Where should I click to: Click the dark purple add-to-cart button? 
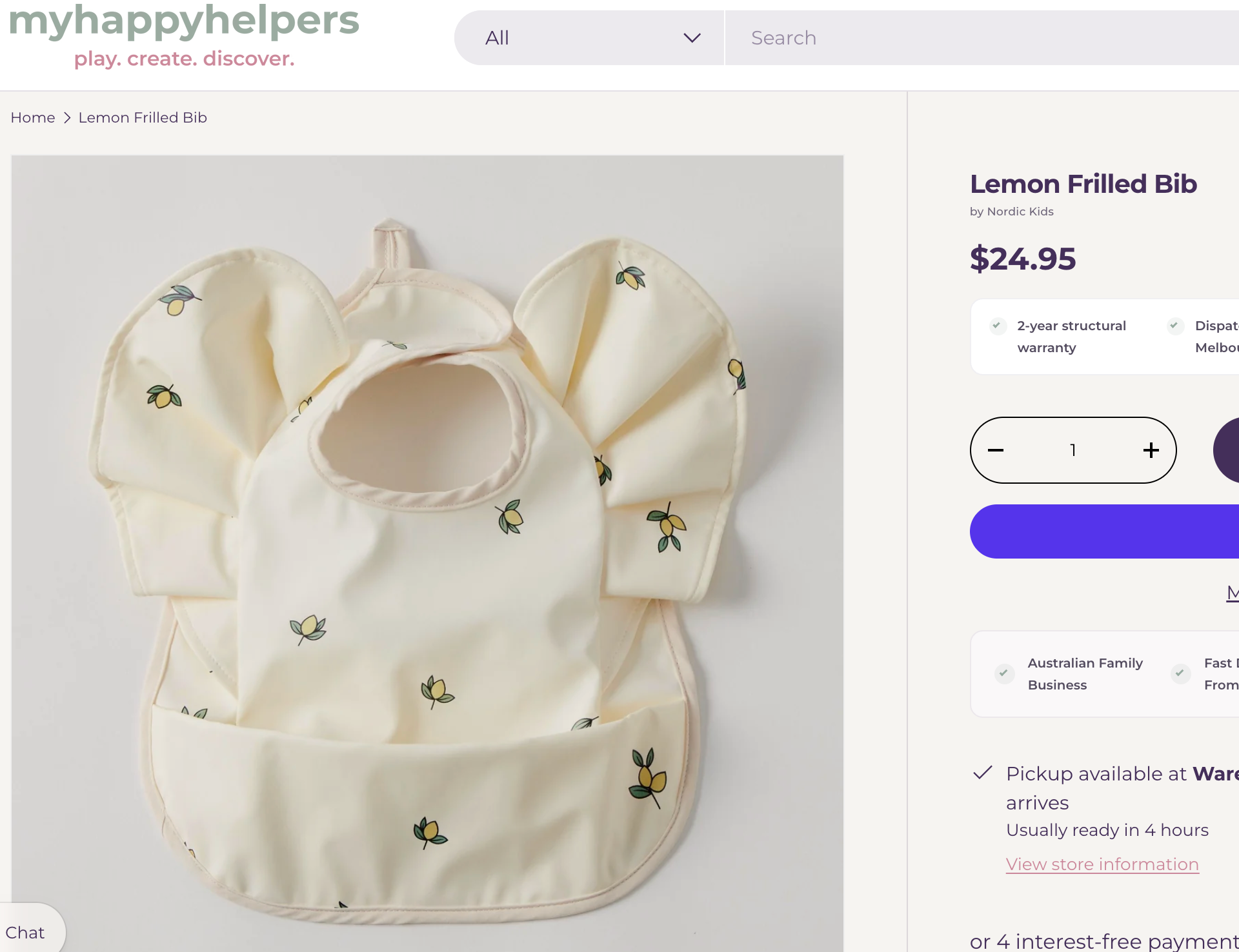(1226, 450)
